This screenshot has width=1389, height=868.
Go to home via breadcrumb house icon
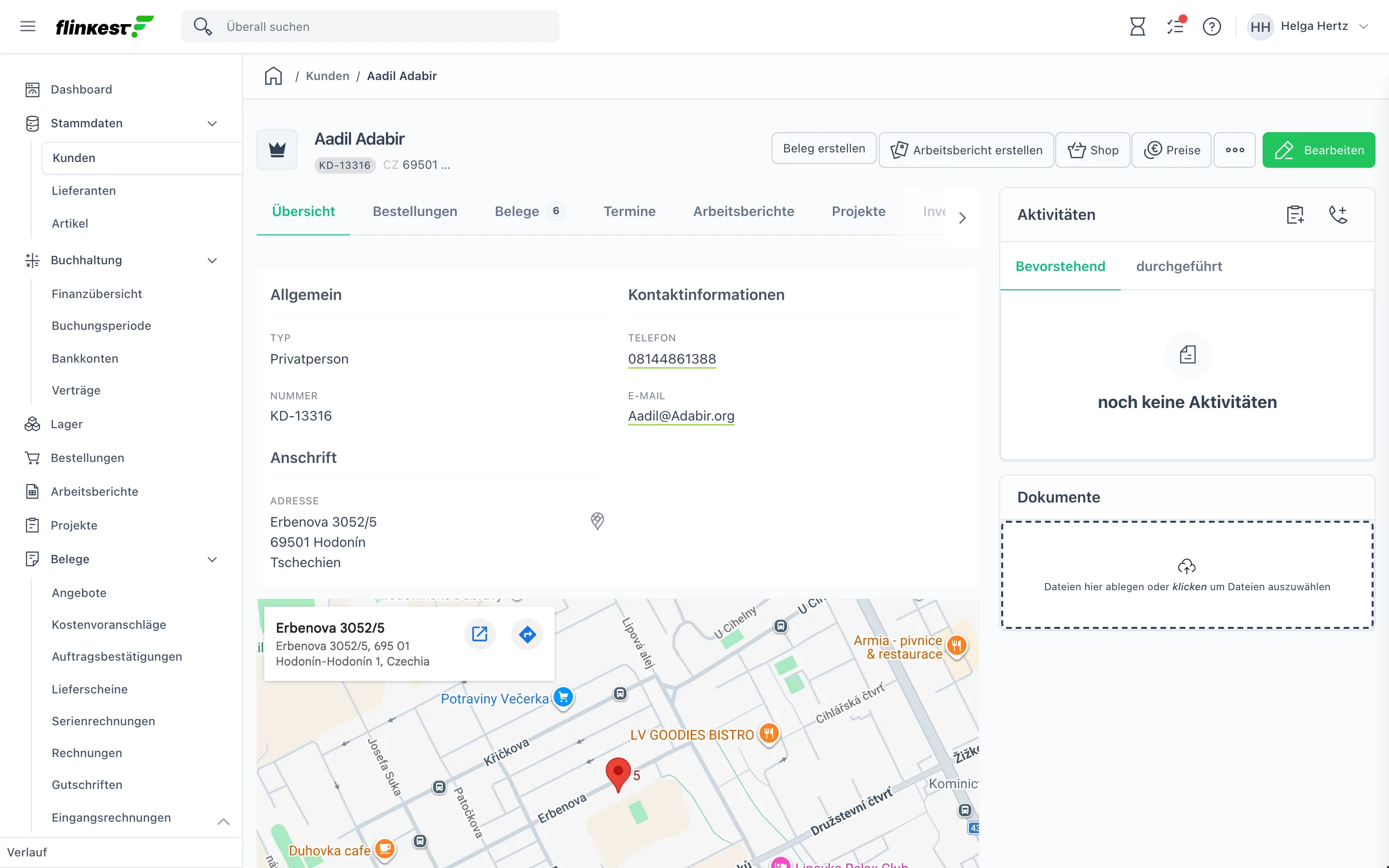(x=273, y=76)
